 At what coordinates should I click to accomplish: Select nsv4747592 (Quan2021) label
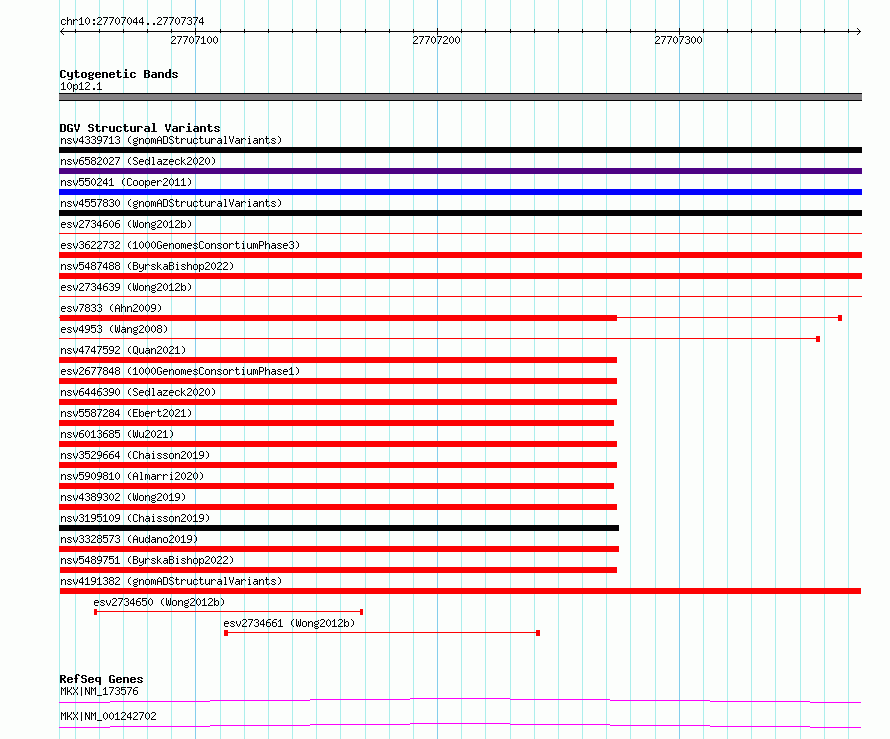123,350
